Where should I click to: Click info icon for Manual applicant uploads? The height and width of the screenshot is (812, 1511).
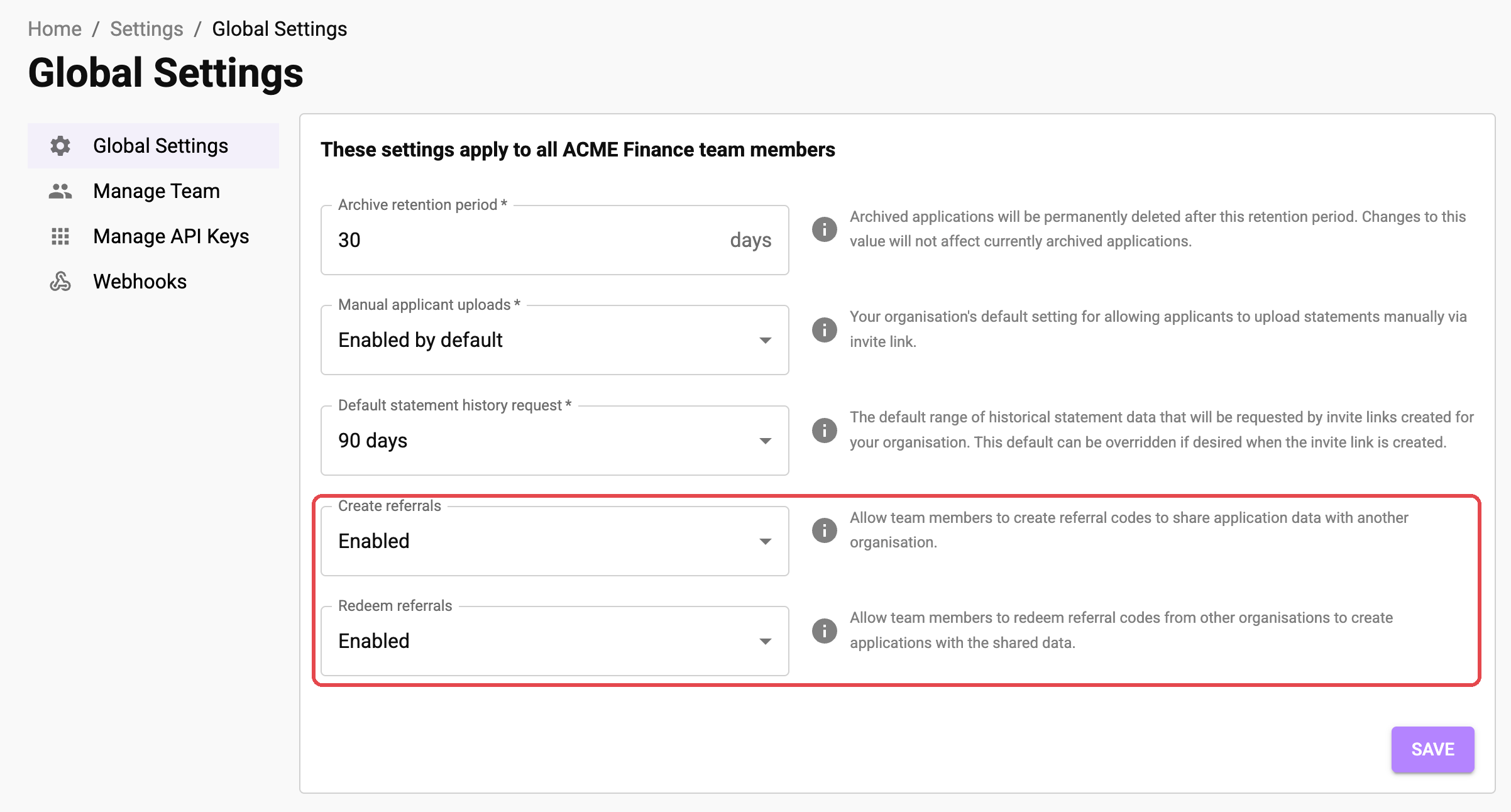click(x=825, y=329)
